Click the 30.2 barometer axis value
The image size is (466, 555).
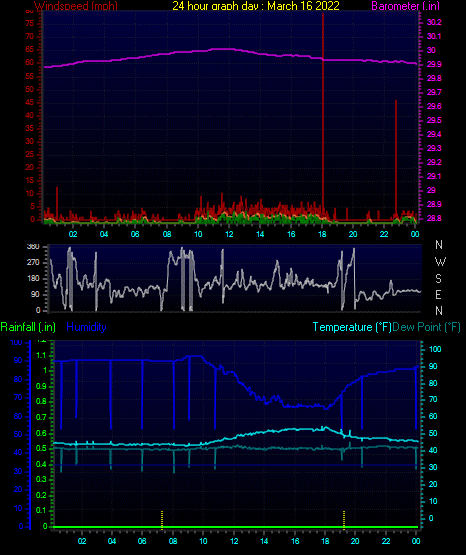pyautogui.click(x=434, y=22)
